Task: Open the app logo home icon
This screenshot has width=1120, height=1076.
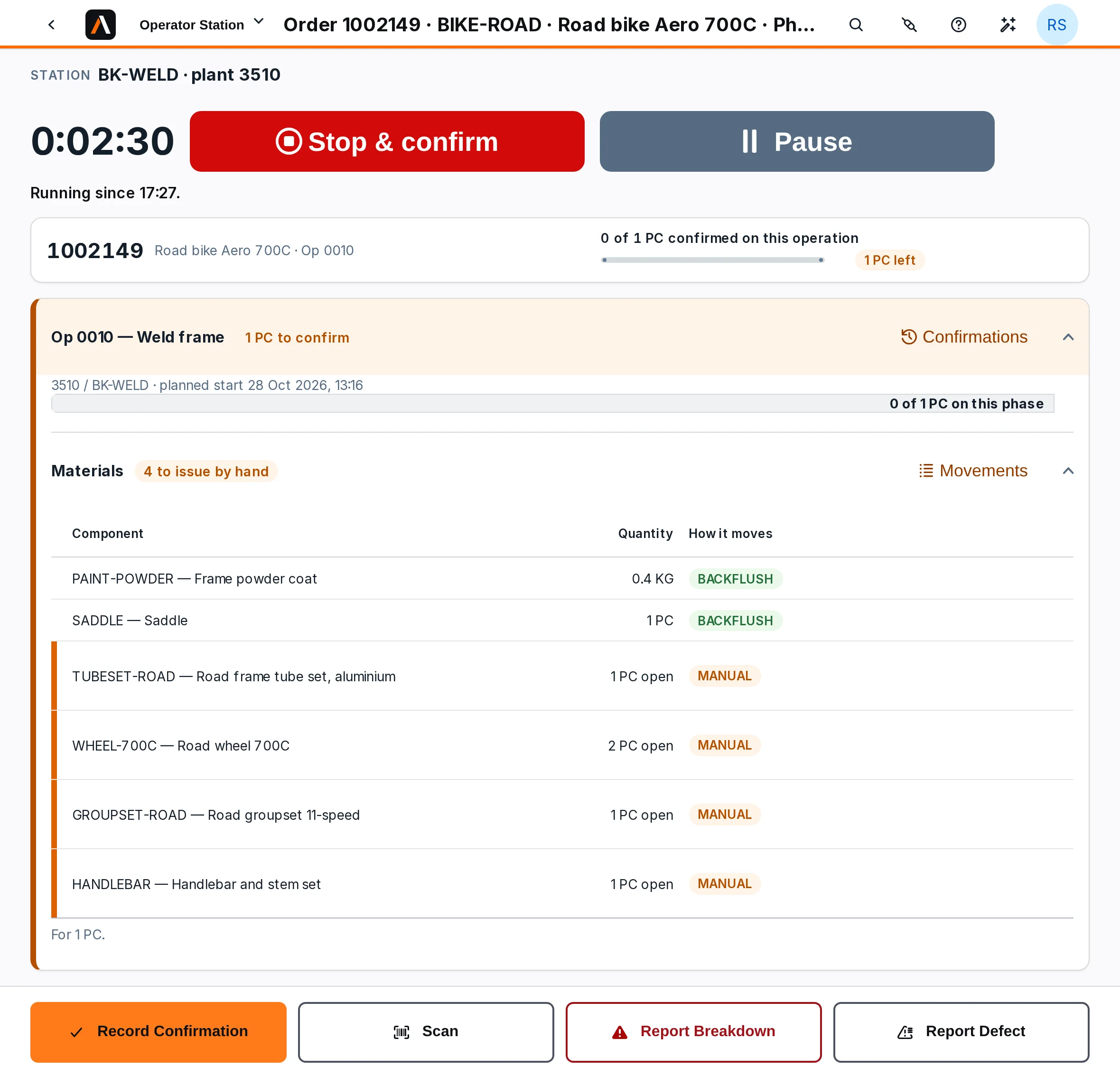Action: (x=101, y=25)
